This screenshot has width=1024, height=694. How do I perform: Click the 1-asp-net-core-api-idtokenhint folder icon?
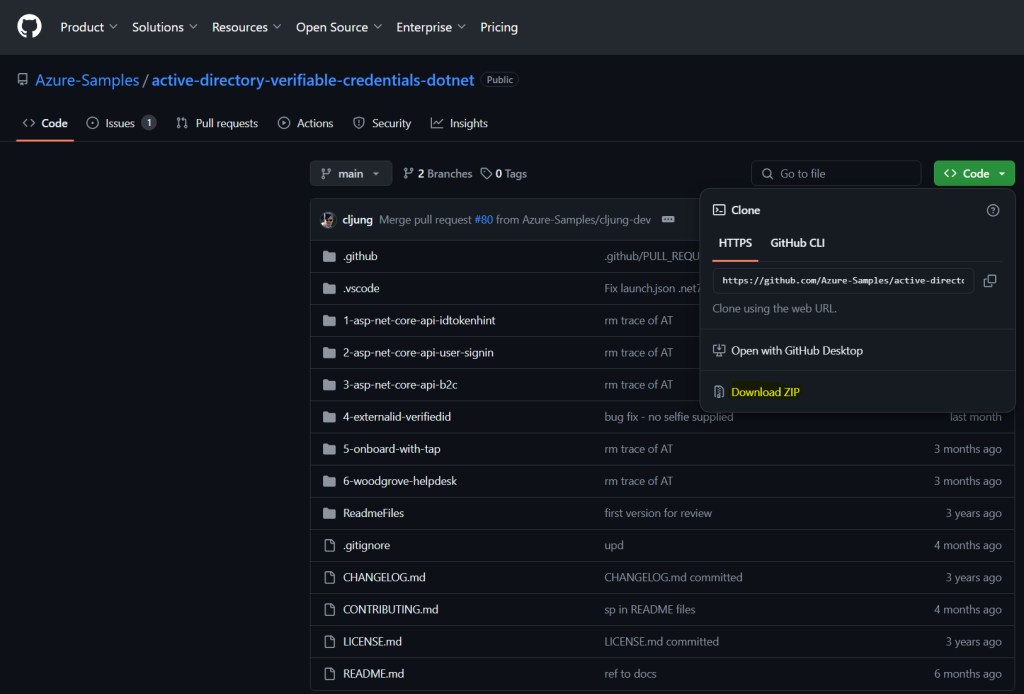click(329, 321)
